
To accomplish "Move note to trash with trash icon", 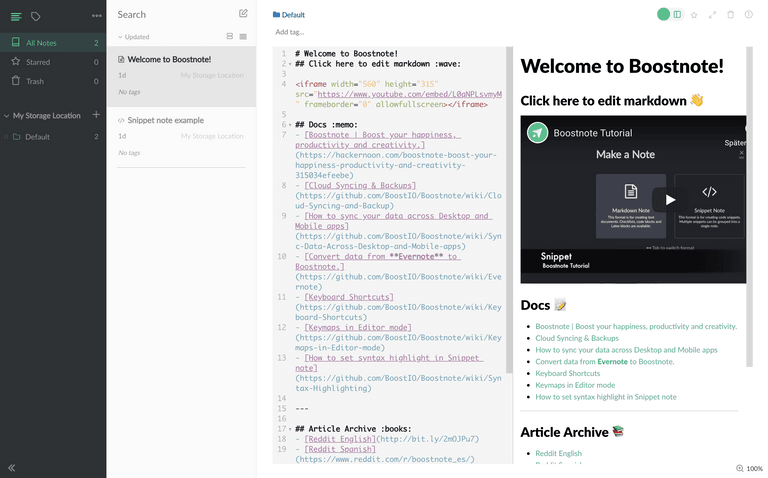I will click(730, 15).
